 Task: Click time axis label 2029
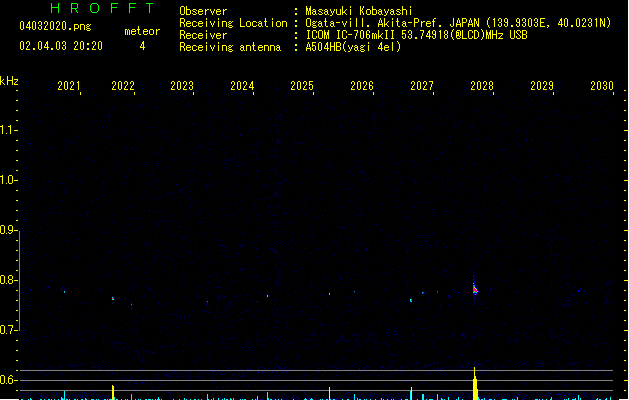[x=542, y=86]
